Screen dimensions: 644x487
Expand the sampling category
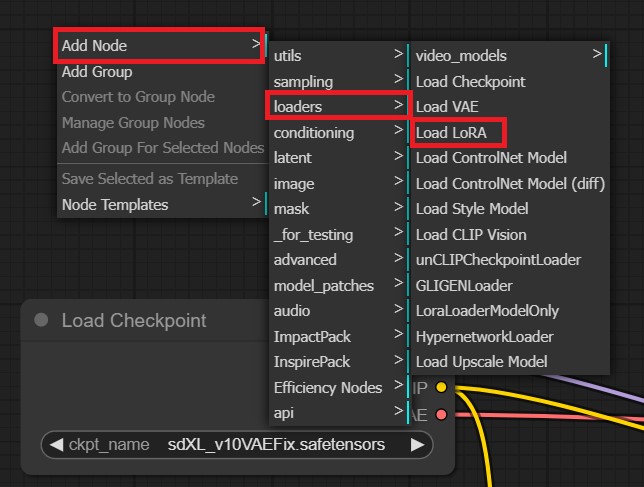pos(339,81)
